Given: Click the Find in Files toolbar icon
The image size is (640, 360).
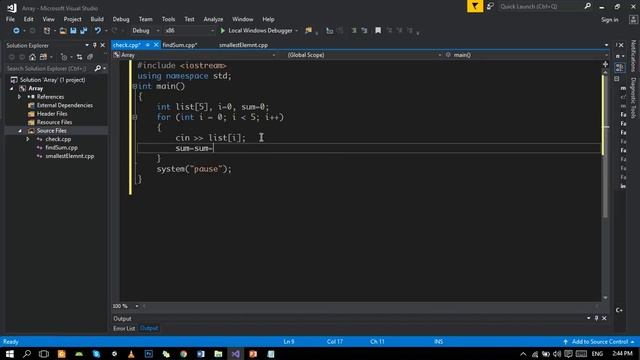Looking at the screenshot, I should pos(309,31).
